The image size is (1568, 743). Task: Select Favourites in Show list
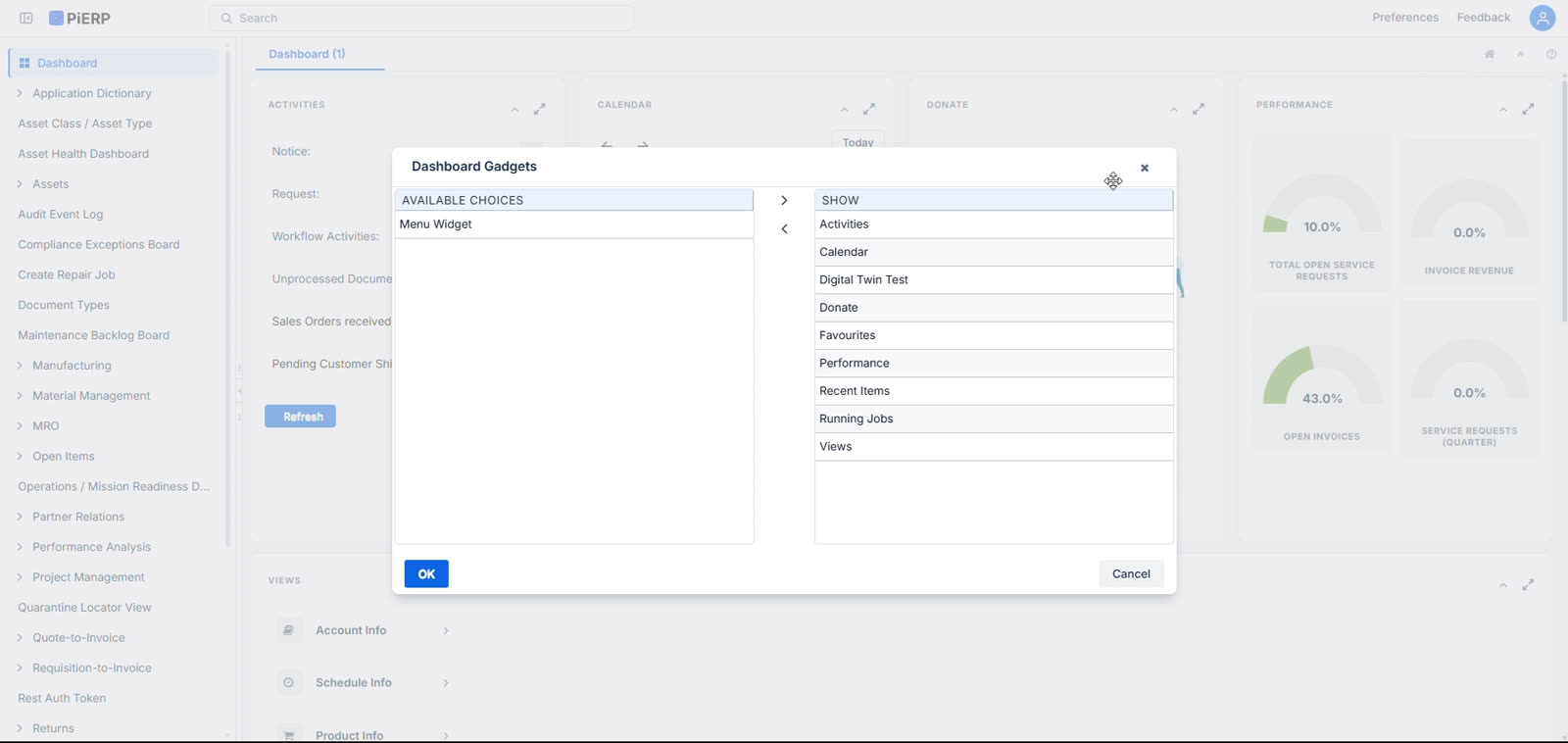click(x=994, y=335)
